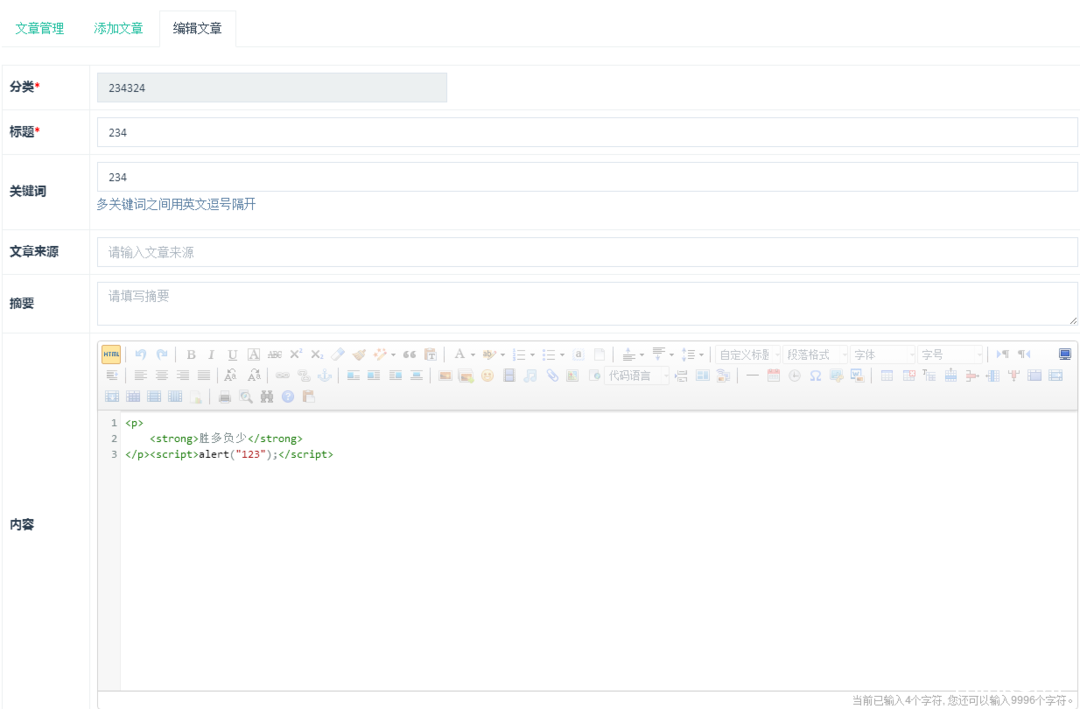Click the multiple image upload icon

coord(466,376)
